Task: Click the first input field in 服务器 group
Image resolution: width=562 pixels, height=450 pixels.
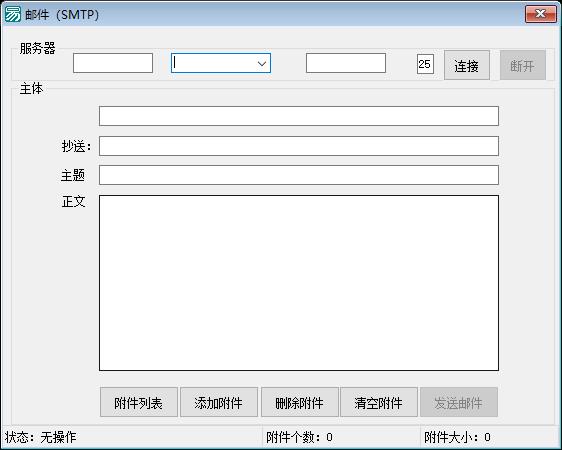Action: [113, 63]
